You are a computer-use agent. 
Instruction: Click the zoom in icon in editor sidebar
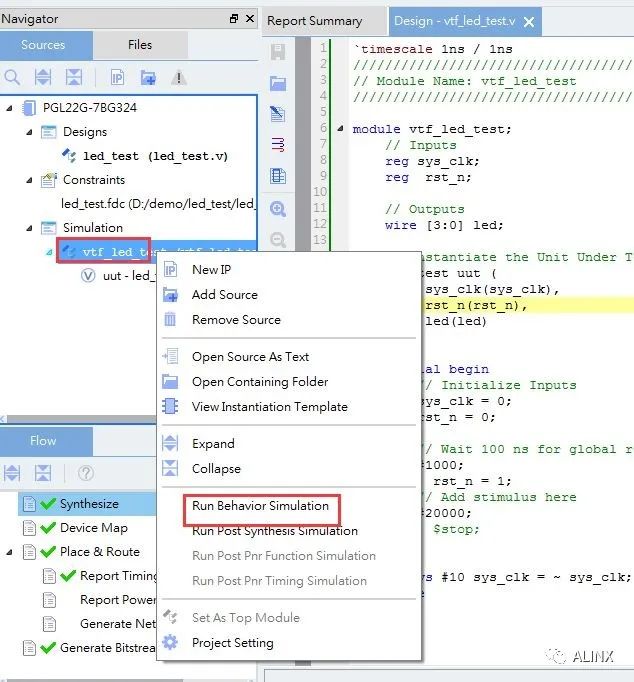(x=278, y=209)
